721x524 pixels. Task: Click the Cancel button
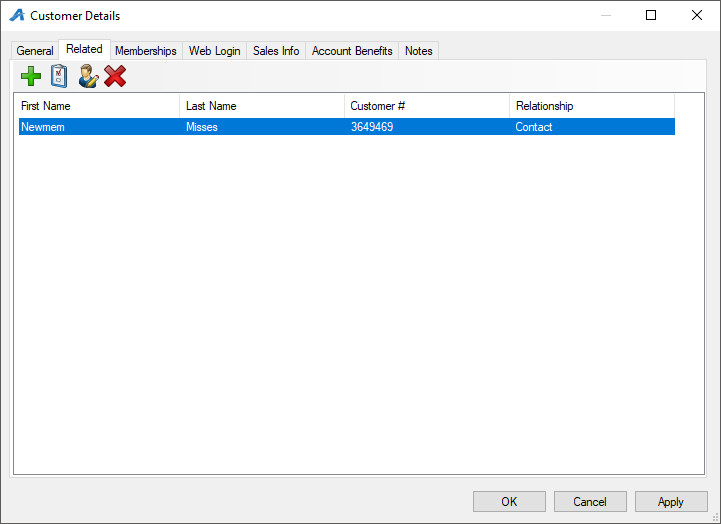[590, 501]
